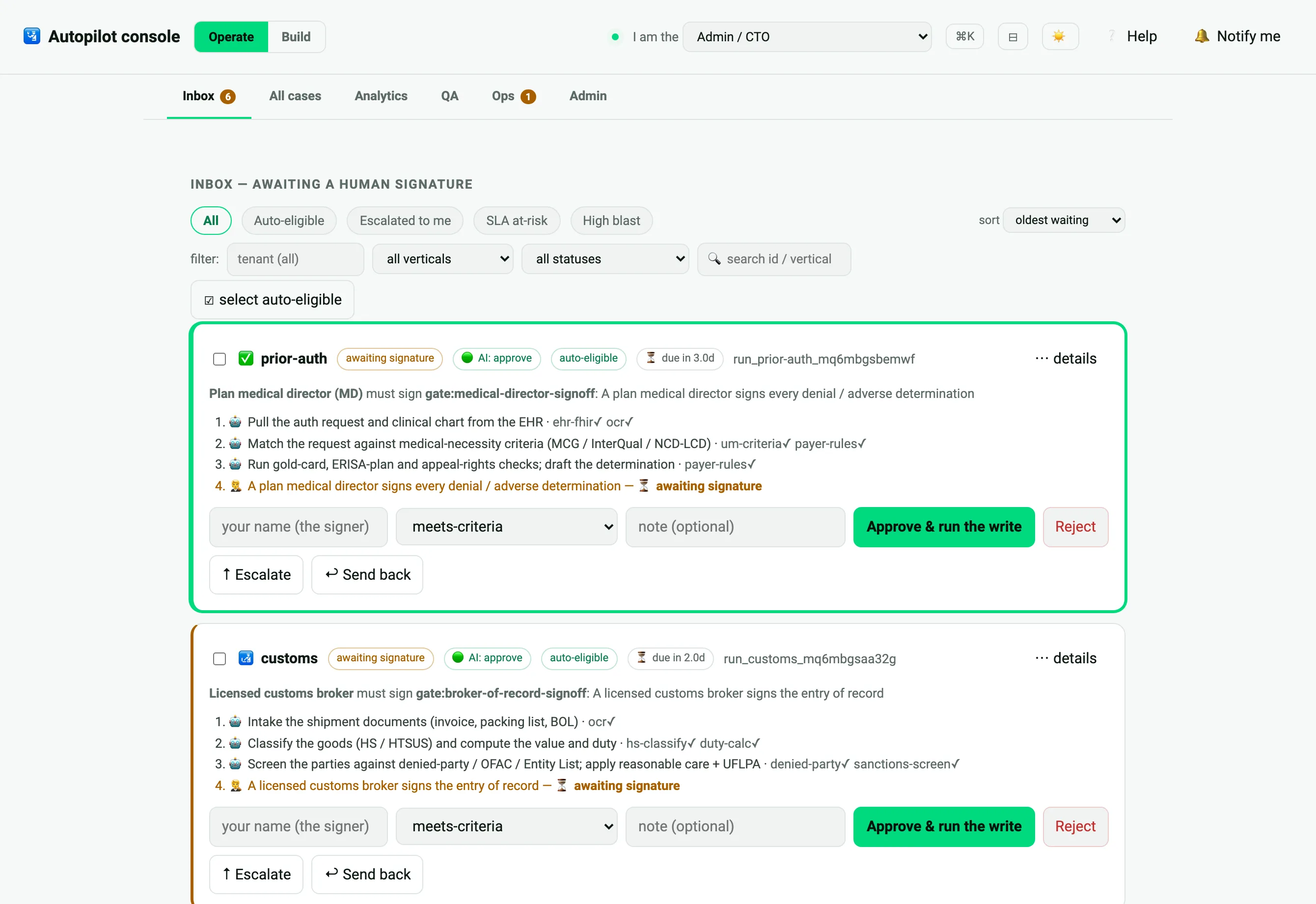
Task: Expand customs '··· details'
Action: point(1066,658)
